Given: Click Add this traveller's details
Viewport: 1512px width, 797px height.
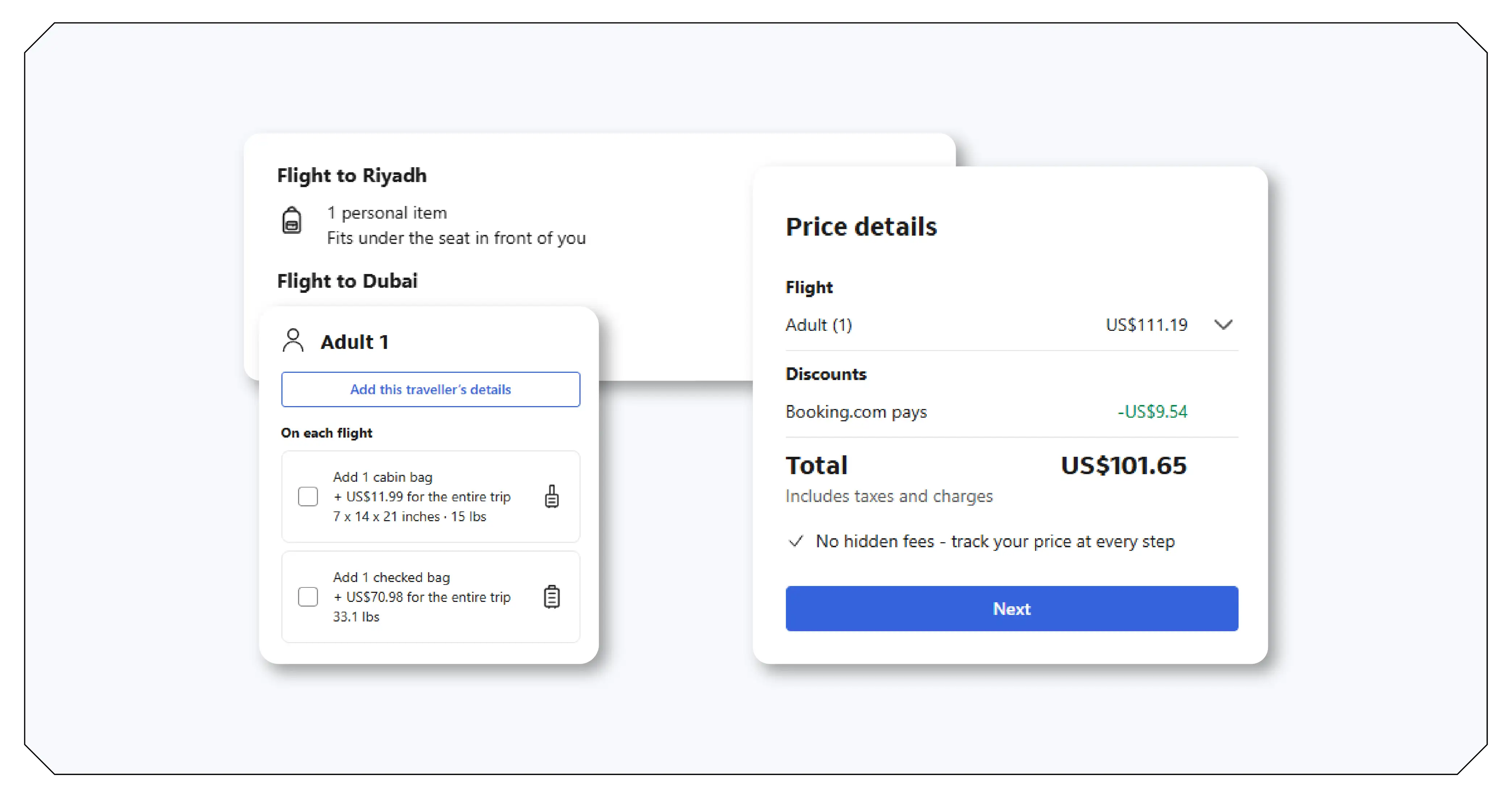Looking at the screenshot, I should [430, 389].
